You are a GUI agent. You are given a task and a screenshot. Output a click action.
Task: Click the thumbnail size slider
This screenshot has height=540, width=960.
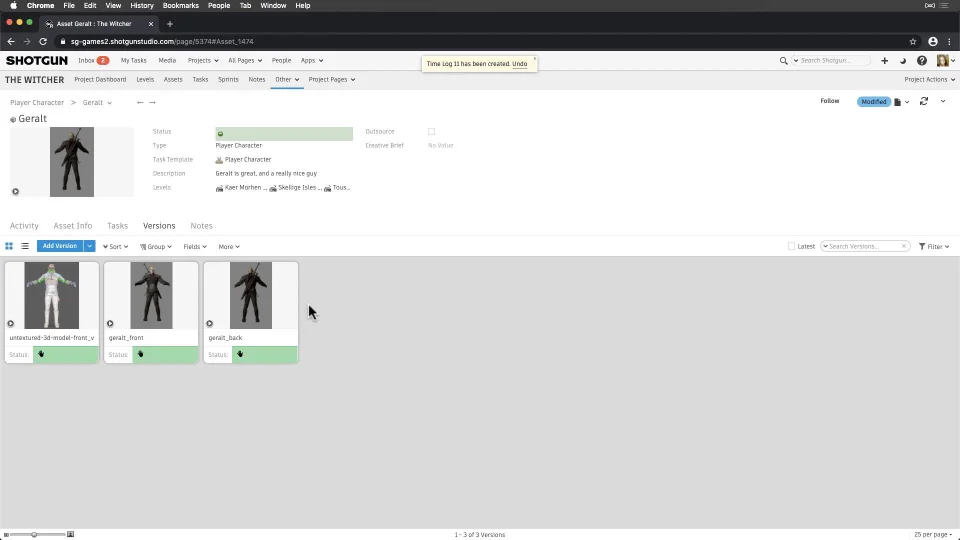coord(34,534)
